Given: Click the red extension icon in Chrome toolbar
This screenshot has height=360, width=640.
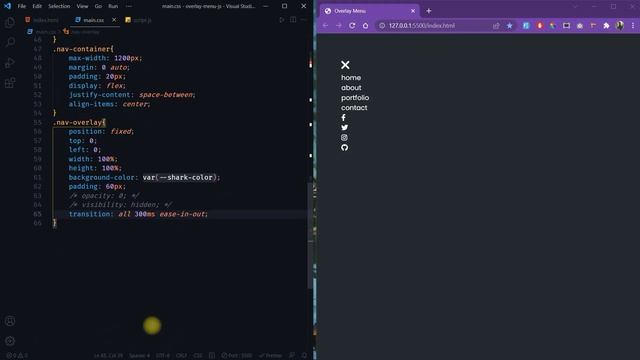Looking at the screenshot, I should (x=540, y=25).
